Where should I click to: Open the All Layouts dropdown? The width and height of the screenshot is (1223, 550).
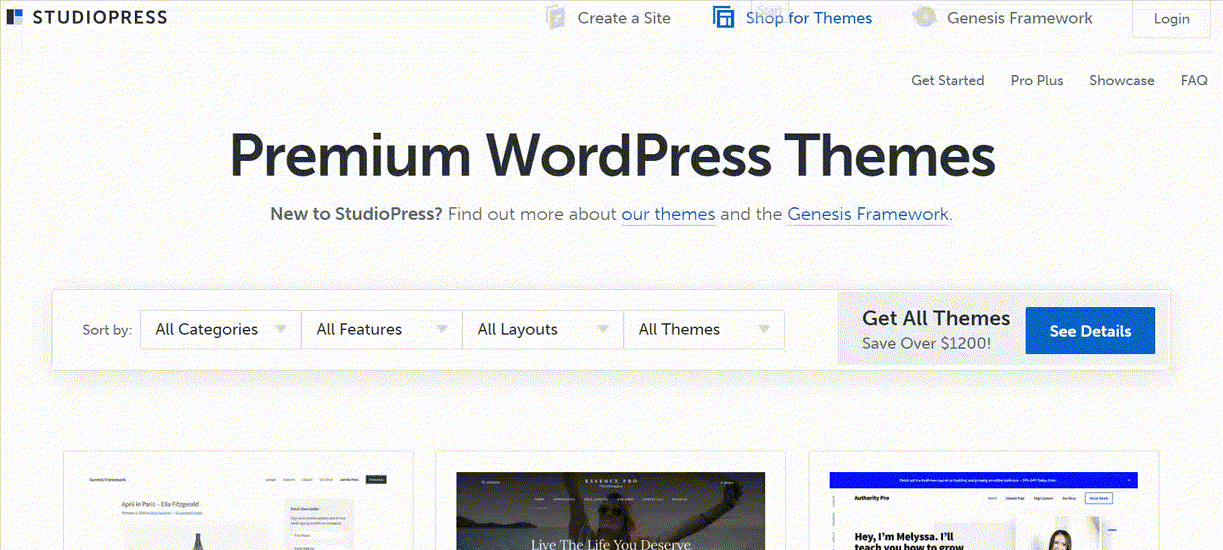tap(543, 329)
